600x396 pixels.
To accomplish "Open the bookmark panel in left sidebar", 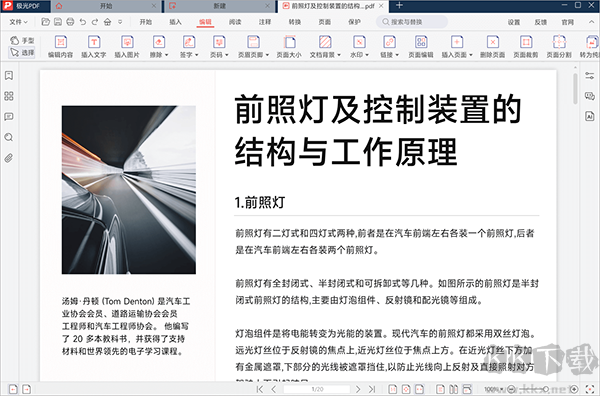I will [x=9, y=75].
